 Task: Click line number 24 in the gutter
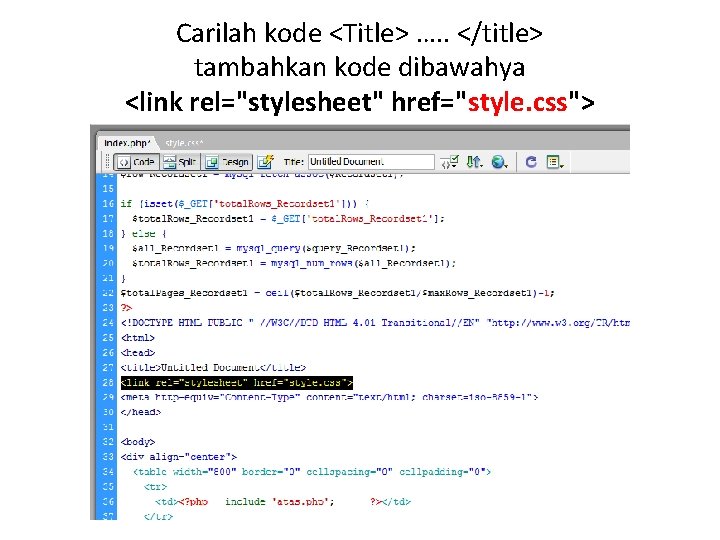coord(108,323)
